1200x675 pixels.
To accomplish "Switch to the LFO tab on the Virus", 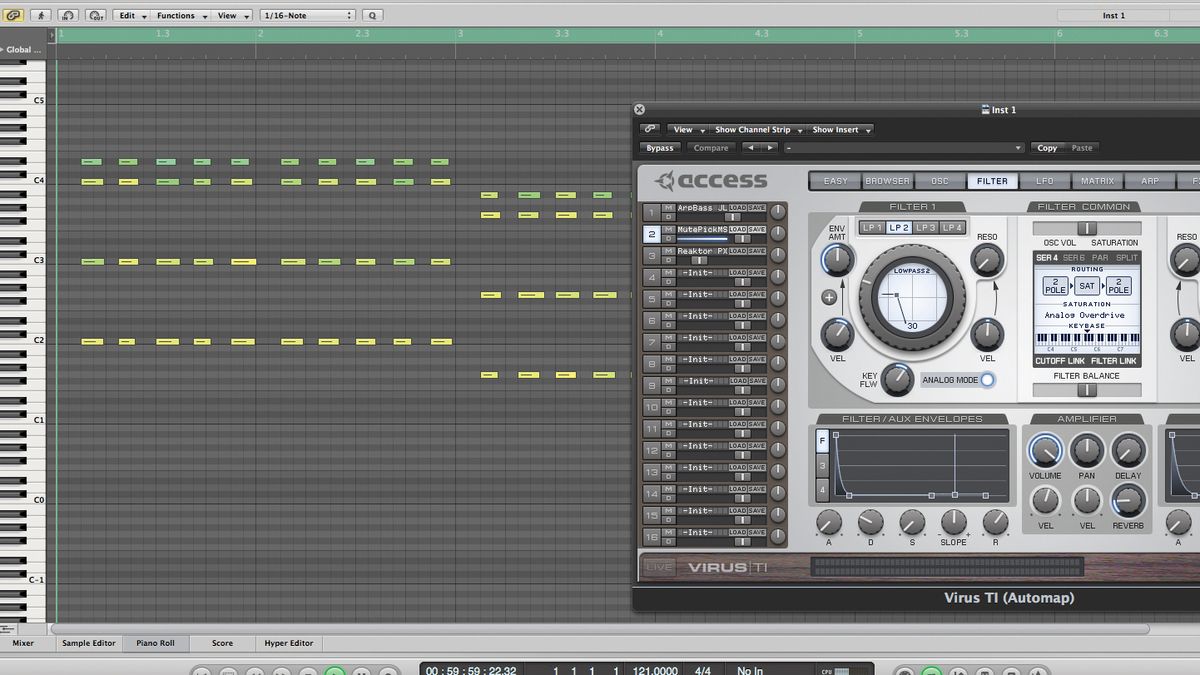I will click(x=1046, y=181).
